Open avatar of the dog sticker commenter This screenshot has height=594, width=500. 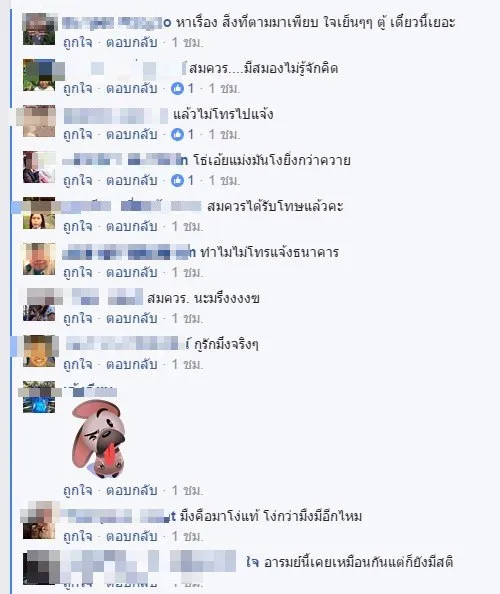click(x=39, y=397)
